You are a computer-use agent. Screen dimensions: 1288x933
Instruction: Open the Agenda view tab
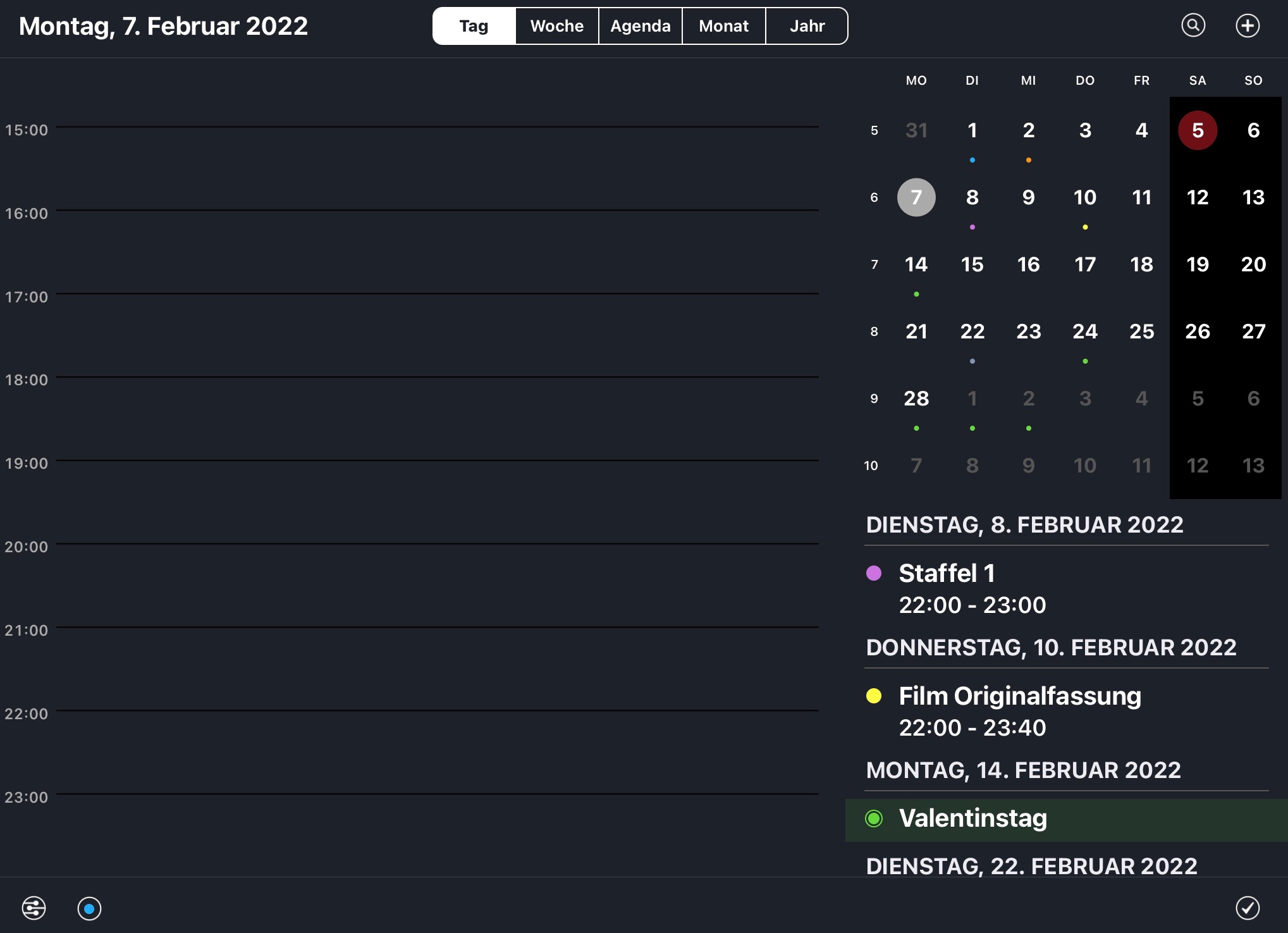tap(640, 26)
